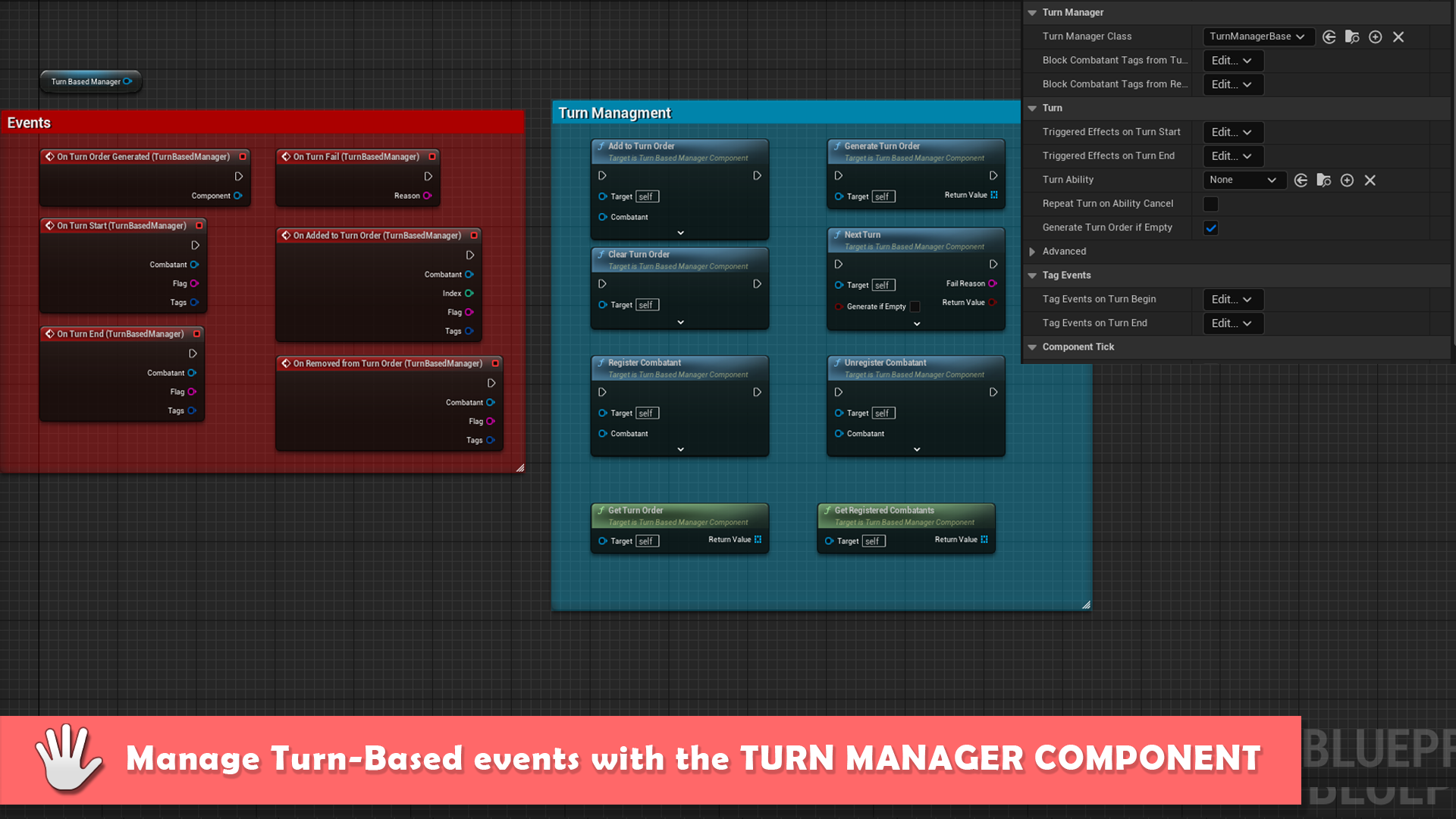The image size is (1456, 819).
Task: Click Reason pin on On Turn Fail event
Action: coord(428,196)
